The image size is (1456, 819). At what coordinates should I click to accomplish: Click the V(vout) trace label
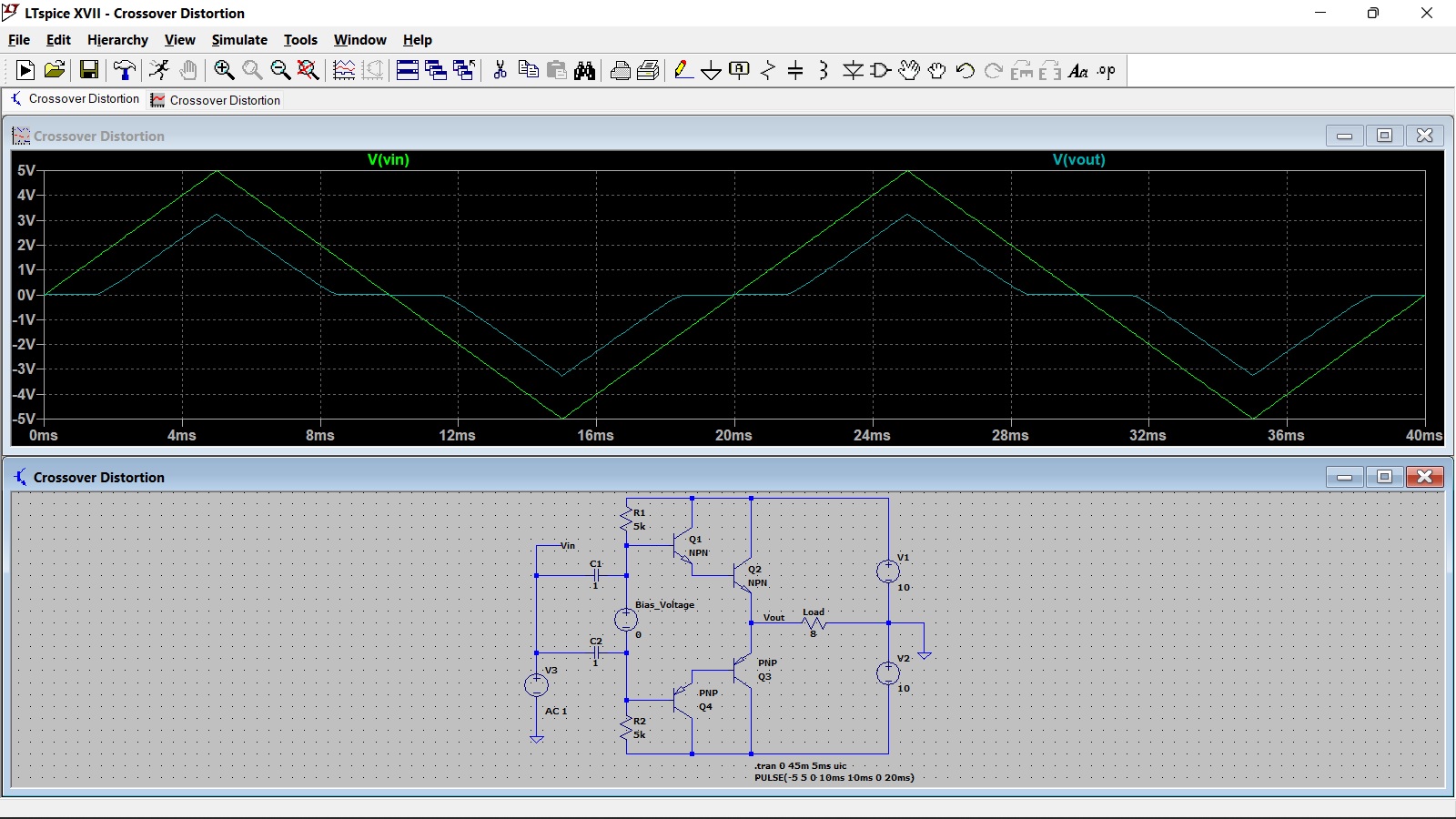point(1078,159)
